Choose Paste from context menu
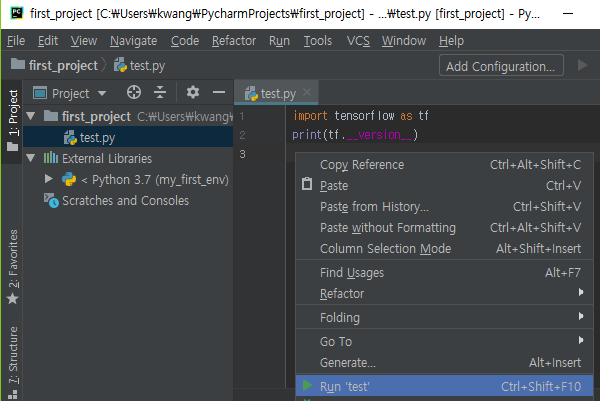 tap(444, 186)
